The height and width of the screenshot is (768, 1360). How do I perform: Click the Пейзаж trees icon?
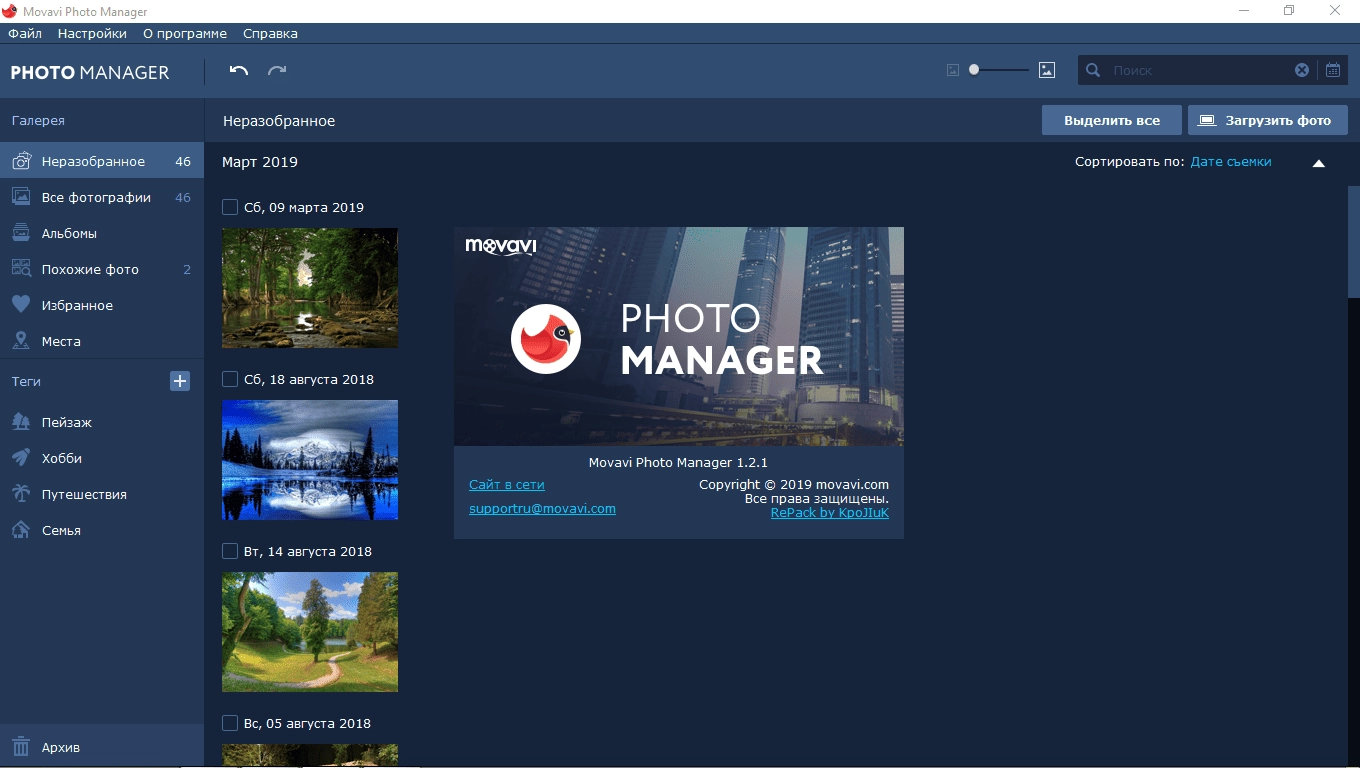[x=21, y=422]
